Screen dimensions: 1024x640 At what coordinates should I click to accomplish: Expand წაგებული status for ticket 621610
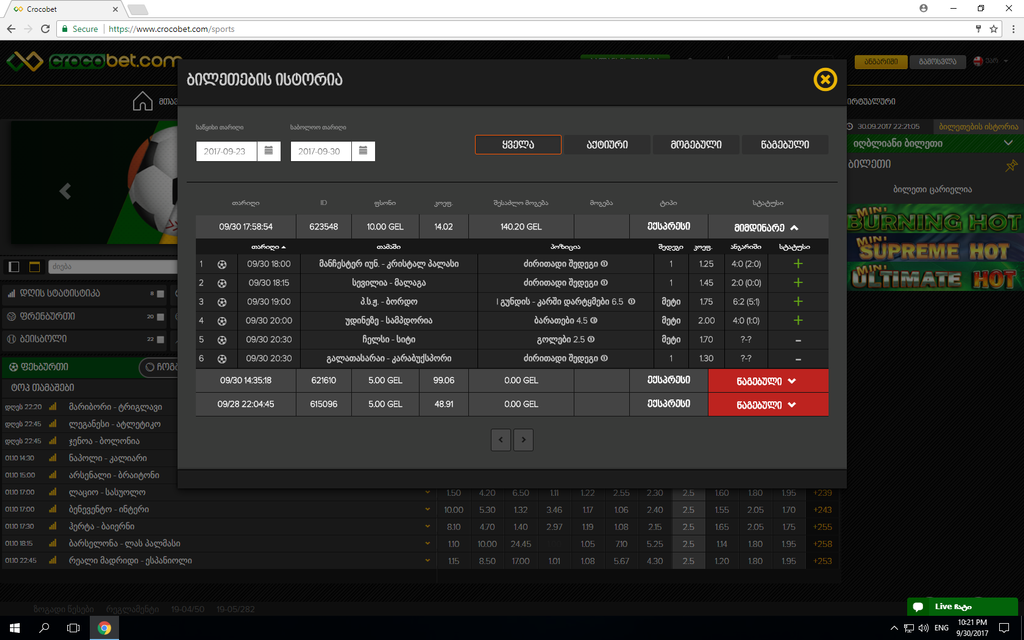coord(769,381)
